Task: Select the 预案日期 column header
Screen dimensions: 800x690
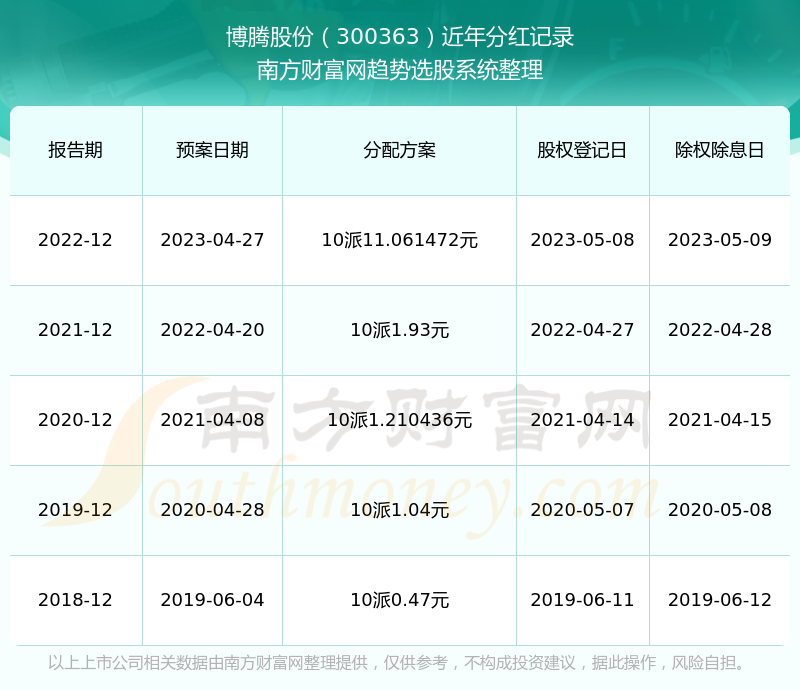Action: pos(212,150)
